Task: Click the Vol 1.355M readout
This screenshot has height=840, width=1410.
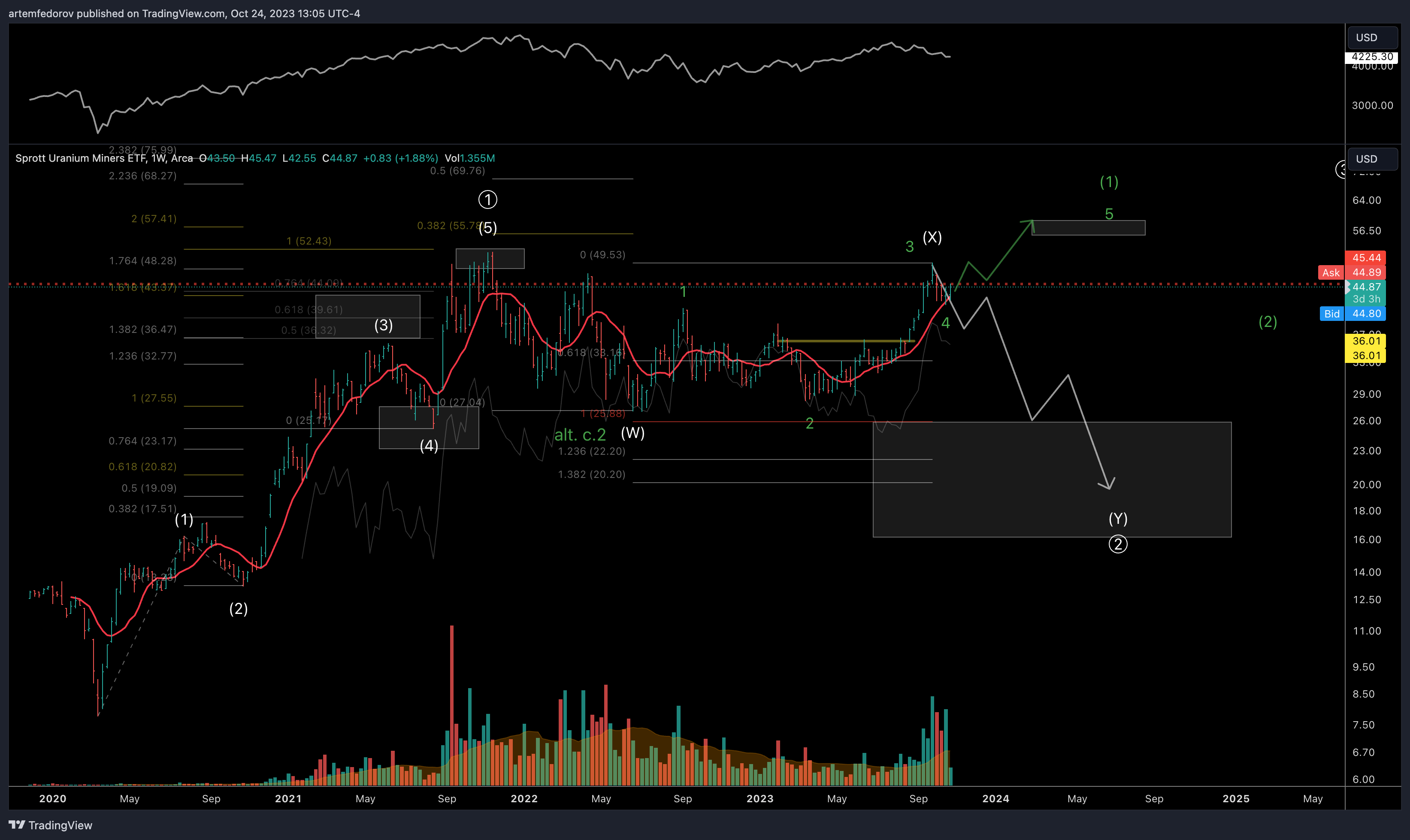Action: coord(470,158)
